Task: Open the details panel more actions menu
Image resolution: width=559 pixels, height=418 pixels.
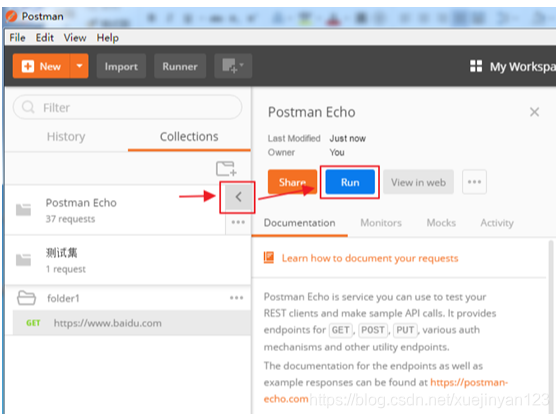Action: pos(474,182)
